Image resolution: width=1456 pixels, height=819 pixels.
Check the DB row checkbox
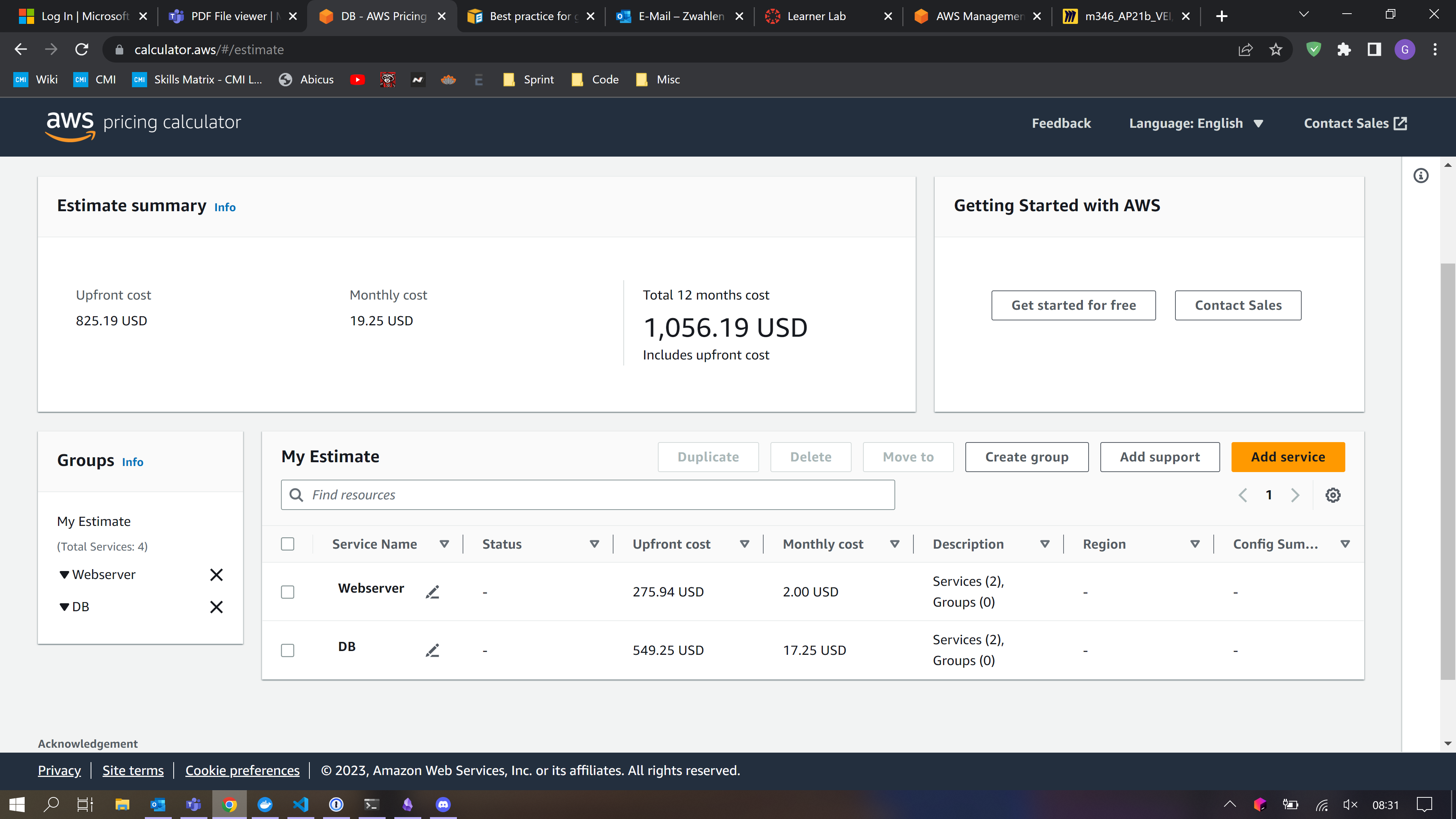coord(288,650)
